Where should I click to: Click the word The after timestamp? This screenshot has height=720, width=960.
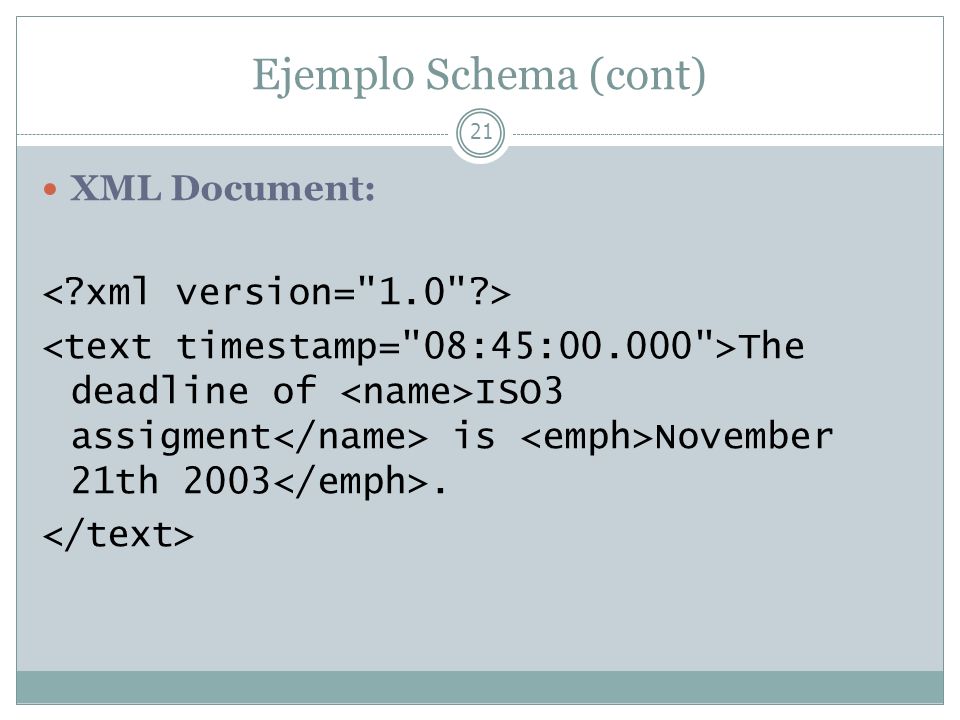pyautogui.click(x=771, y=346)
